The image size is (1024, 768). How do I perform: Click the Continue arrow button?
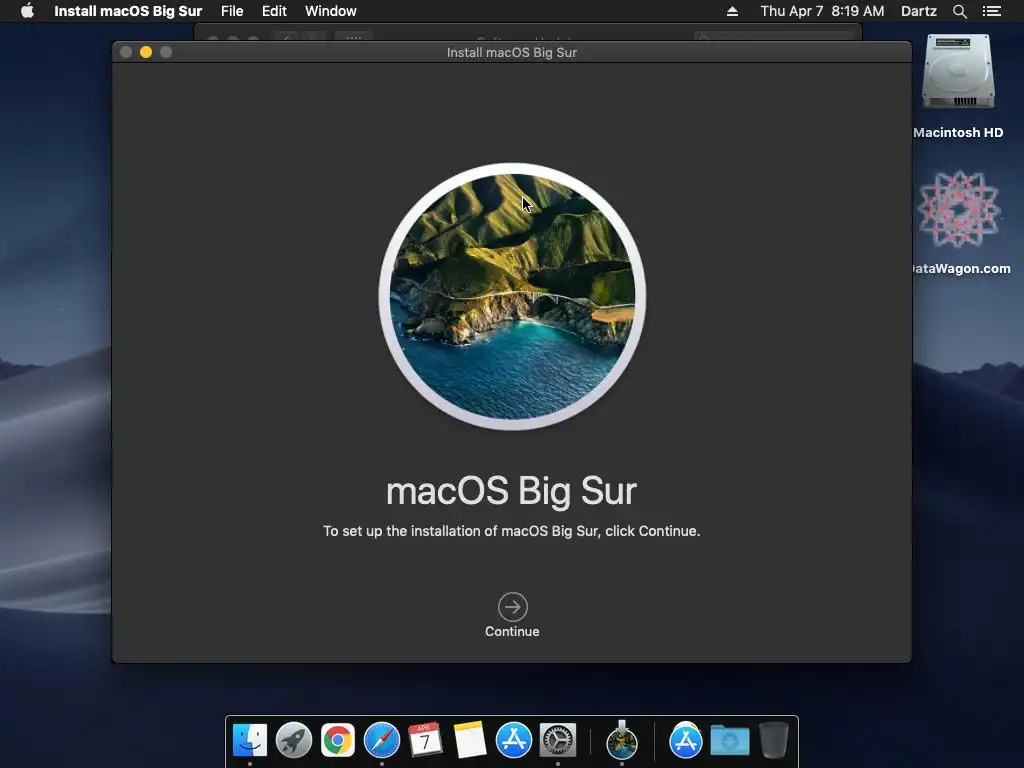click(x=513, y=607)
